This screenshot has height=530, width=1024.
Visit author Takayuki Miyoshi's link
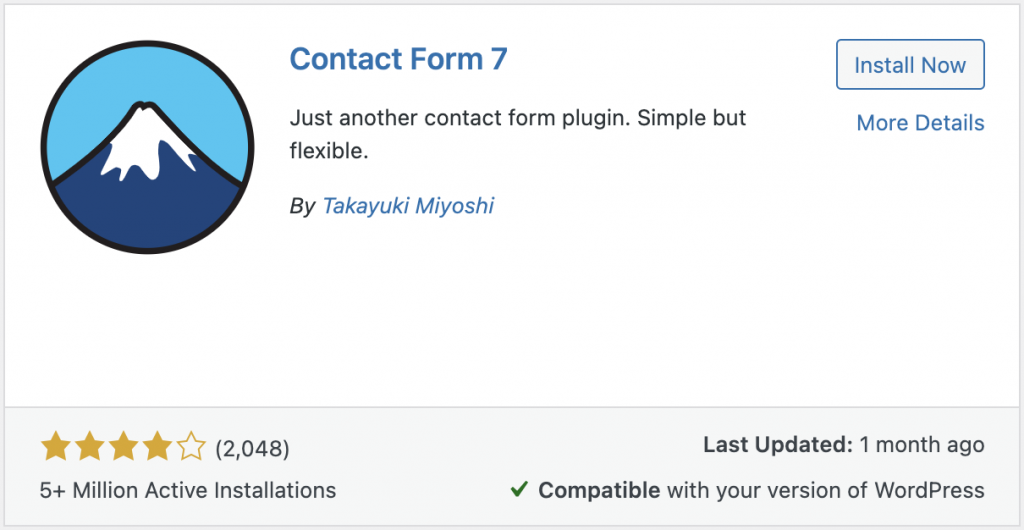408,206
